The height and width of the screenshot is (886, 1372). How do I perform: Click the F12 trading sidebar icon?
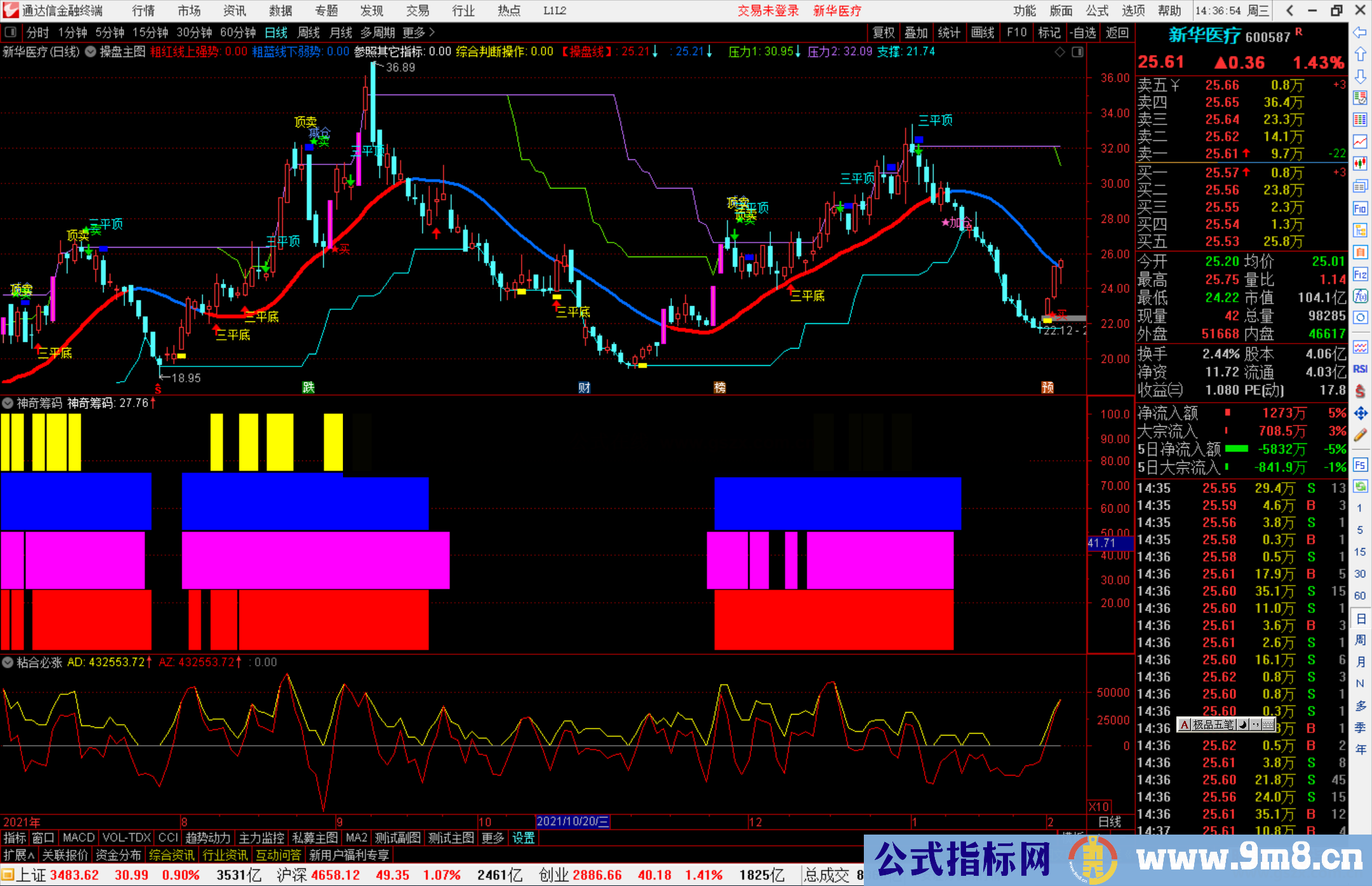coord(1360,274)
